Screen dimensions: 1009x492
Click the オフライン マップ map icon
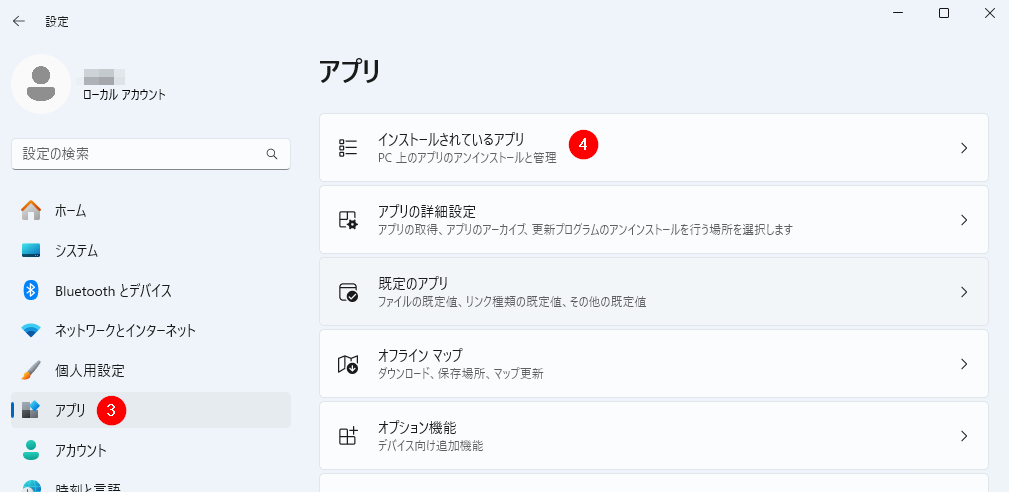[x=347, y=364]
